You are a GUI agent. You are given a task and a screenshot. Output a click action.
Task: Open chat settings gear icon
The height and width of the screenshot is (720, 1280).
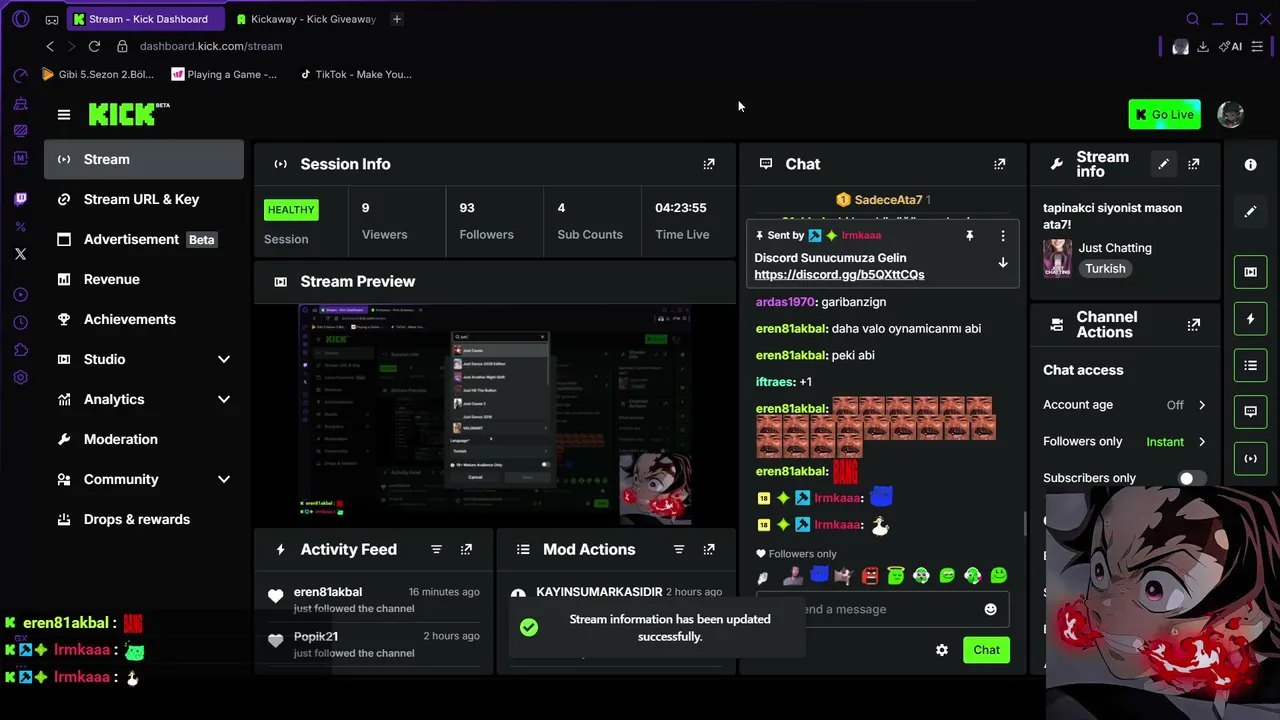click(942, 650)
